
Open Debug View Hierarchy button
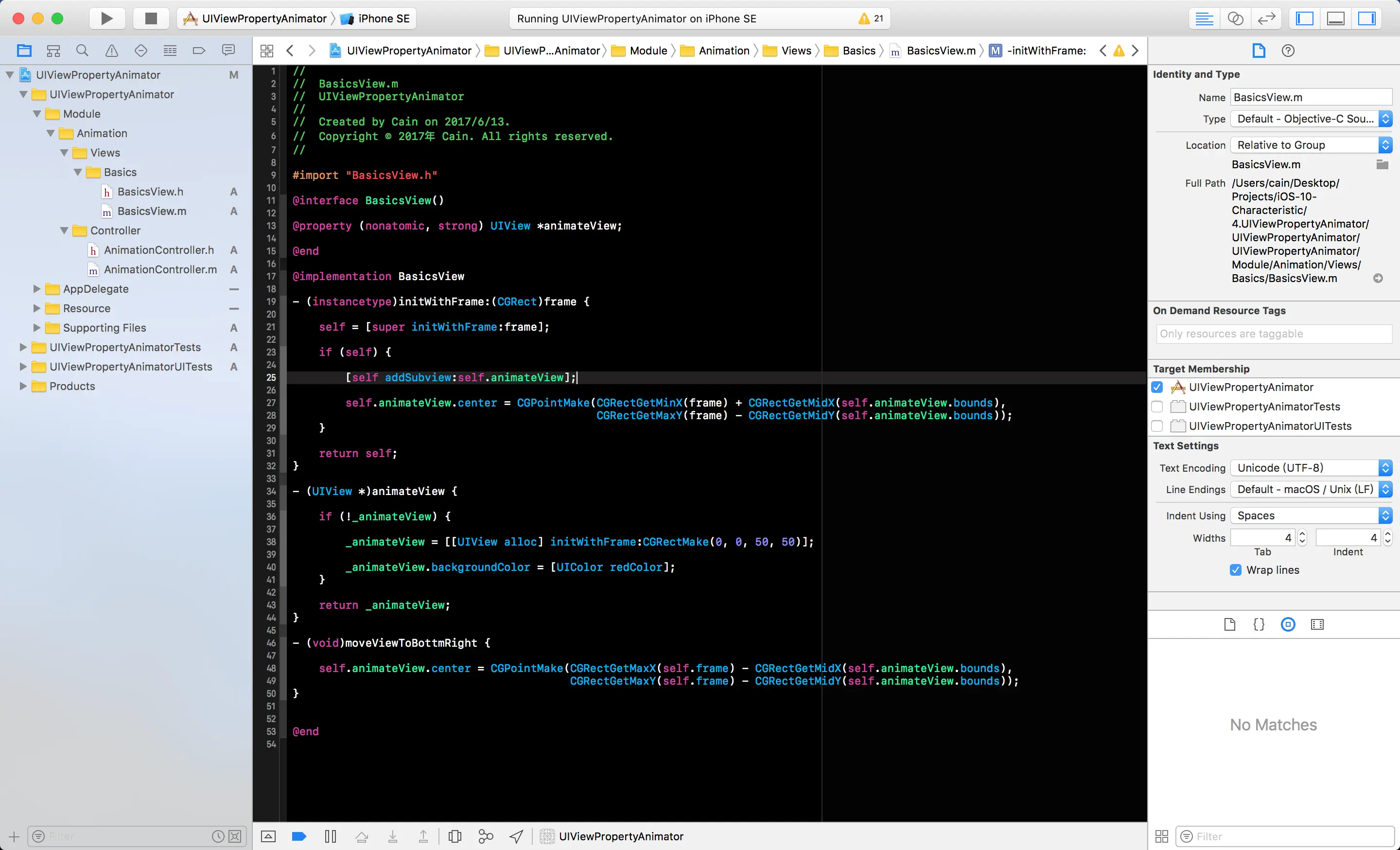click(x=455, y=836)
